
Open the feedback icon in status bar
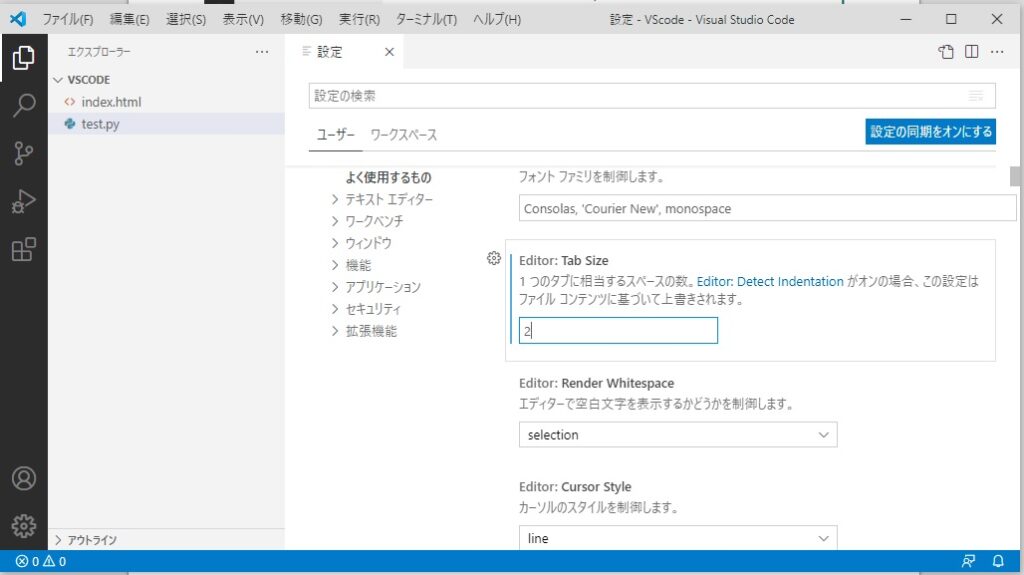(x=968, y=561)
